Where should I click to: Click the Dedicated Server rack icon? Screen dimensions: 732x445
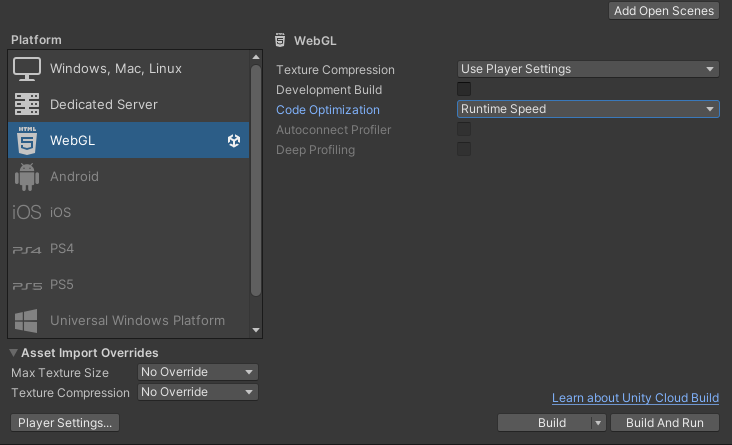point(27,105)
